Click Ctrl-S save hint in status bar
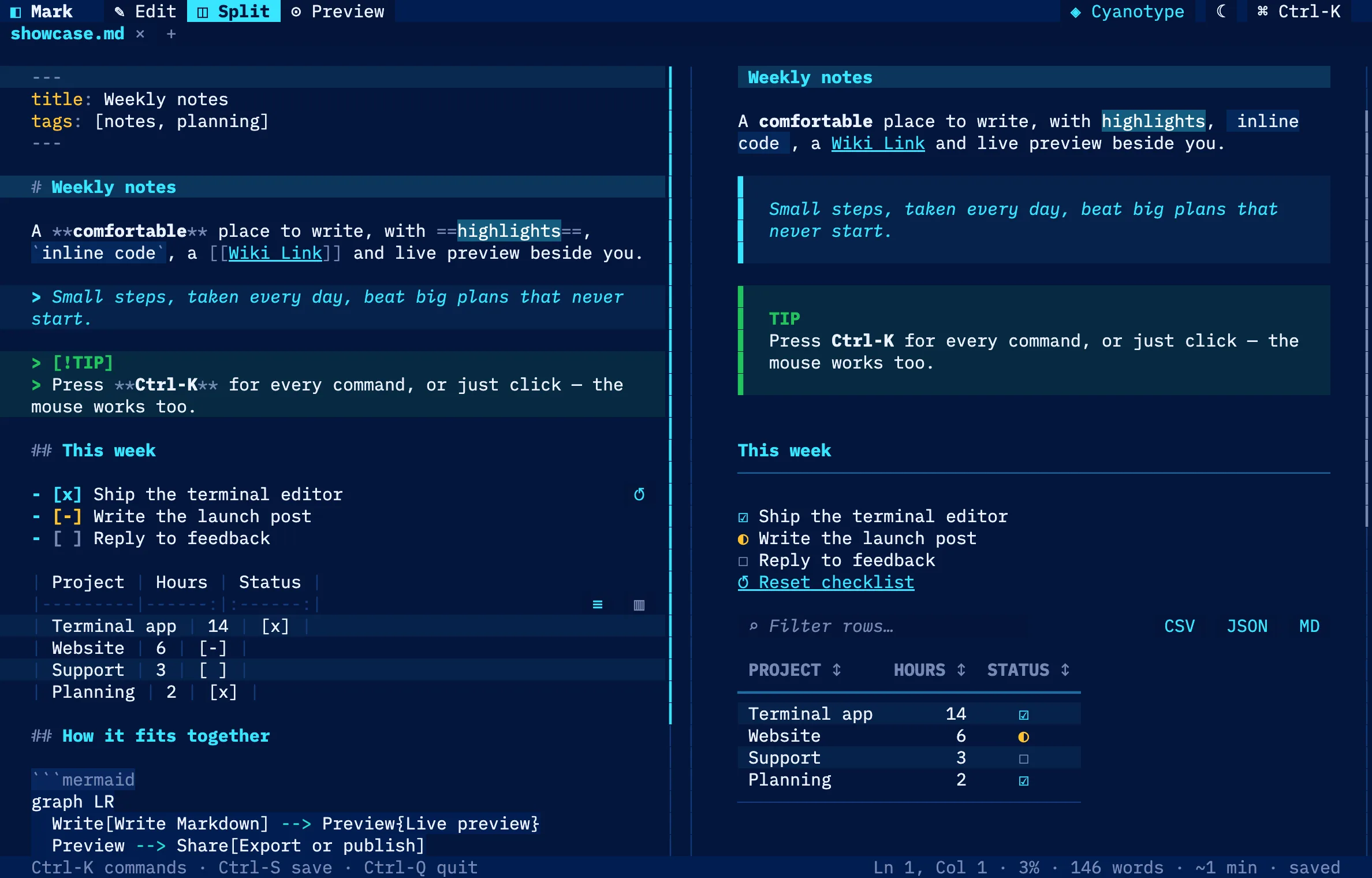 (x=275, y=867)
